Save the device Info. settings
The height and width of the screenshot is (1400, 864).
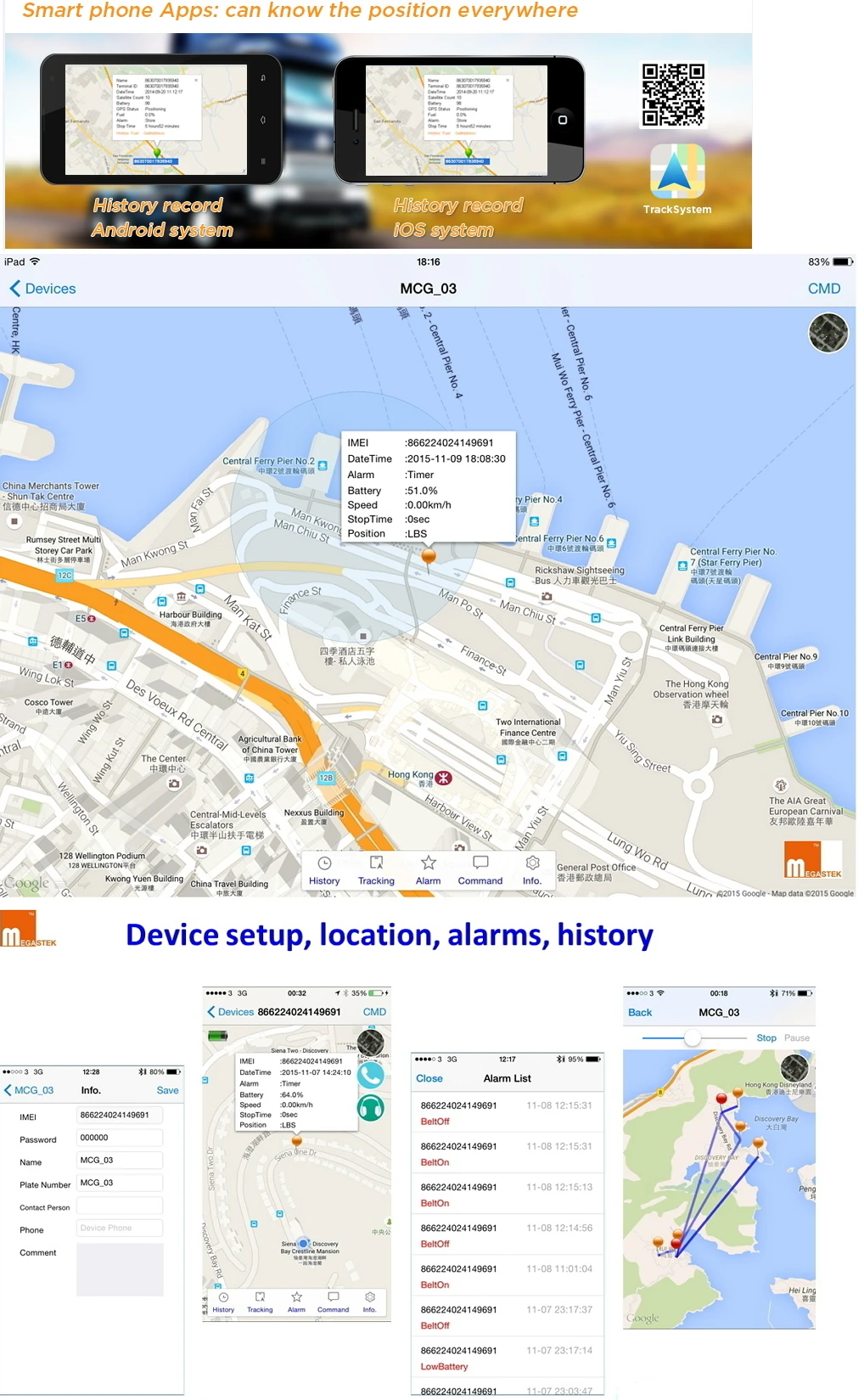click(167, 1090)
